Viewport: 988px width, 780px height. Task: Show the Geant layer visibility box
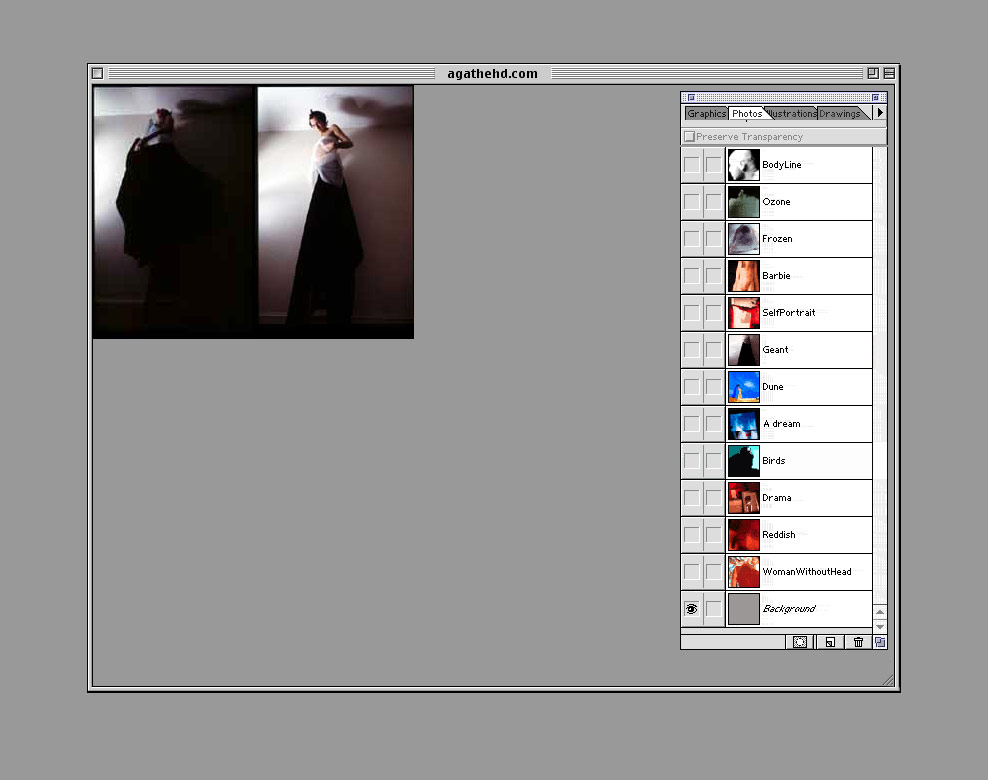(x=691, y=350)
